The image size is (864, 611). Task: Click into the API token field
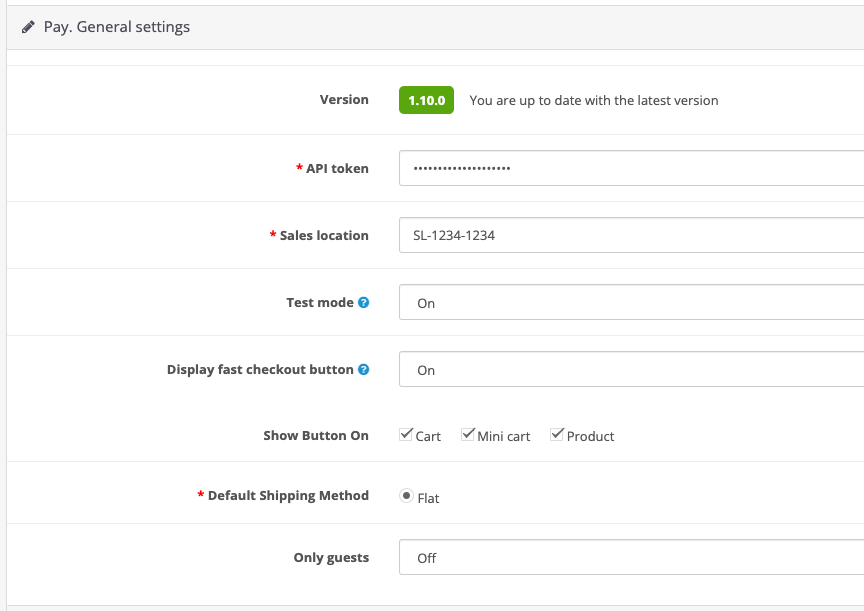[631, 168]
